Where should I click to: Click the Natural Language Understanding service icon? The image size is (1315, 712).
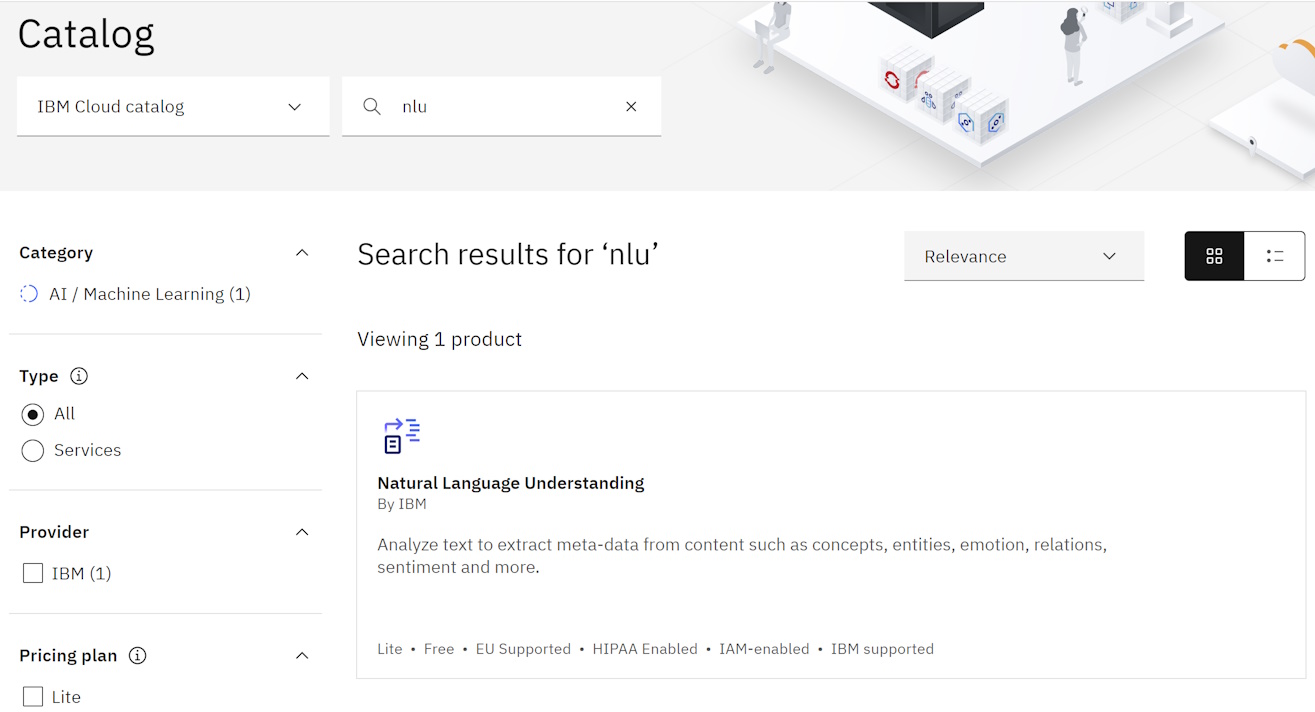(402, 436)
